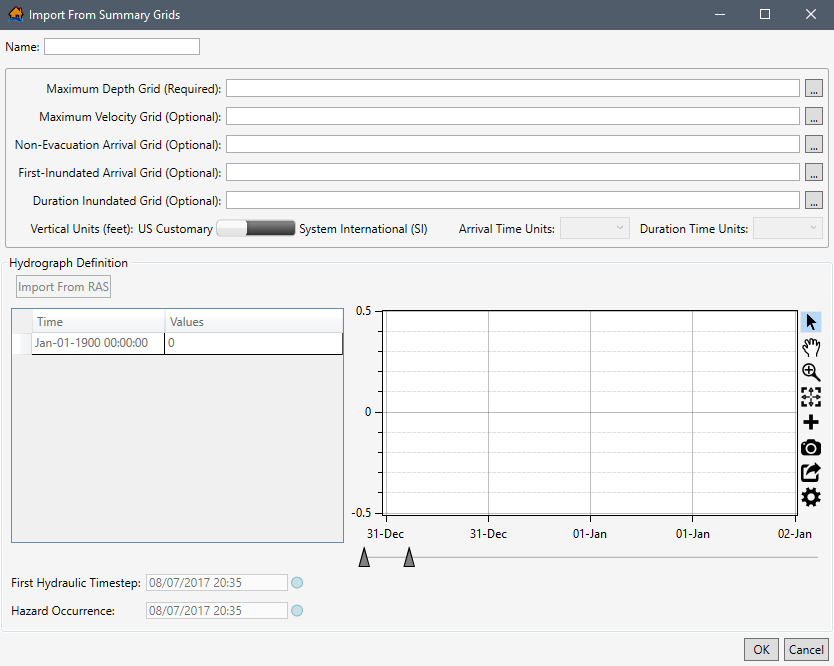Open the Arrival Time Units dropdown

[594, 228]
